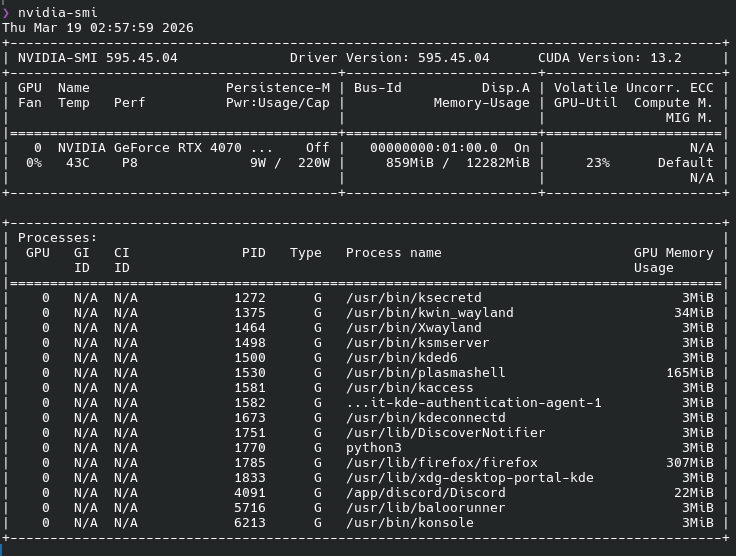Screen dimensions: 736x556
Task: Click PID '1272' of ksecretd
Action: 250,298
